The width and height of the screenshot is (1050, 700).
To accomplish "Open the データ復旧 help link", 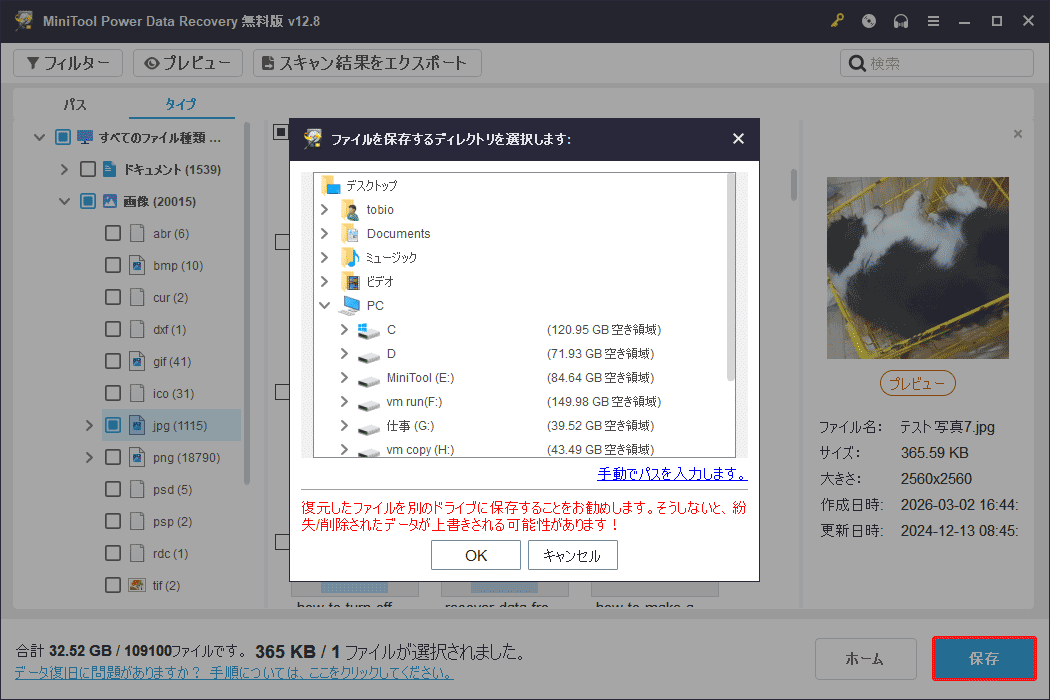I will pyautogui.click(x=234, y=673).
